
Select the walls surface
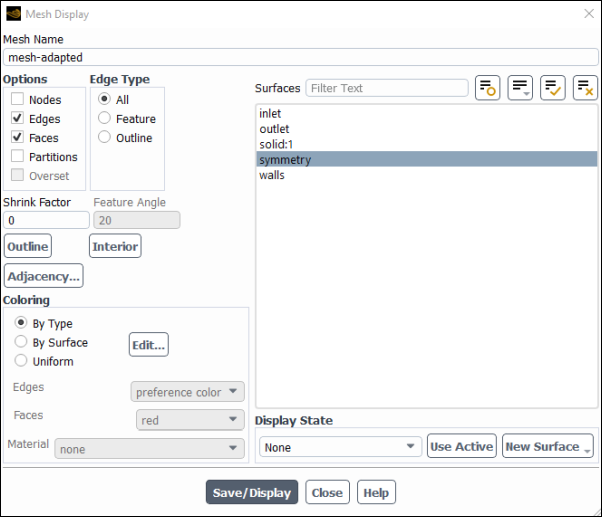pos(426,175)
